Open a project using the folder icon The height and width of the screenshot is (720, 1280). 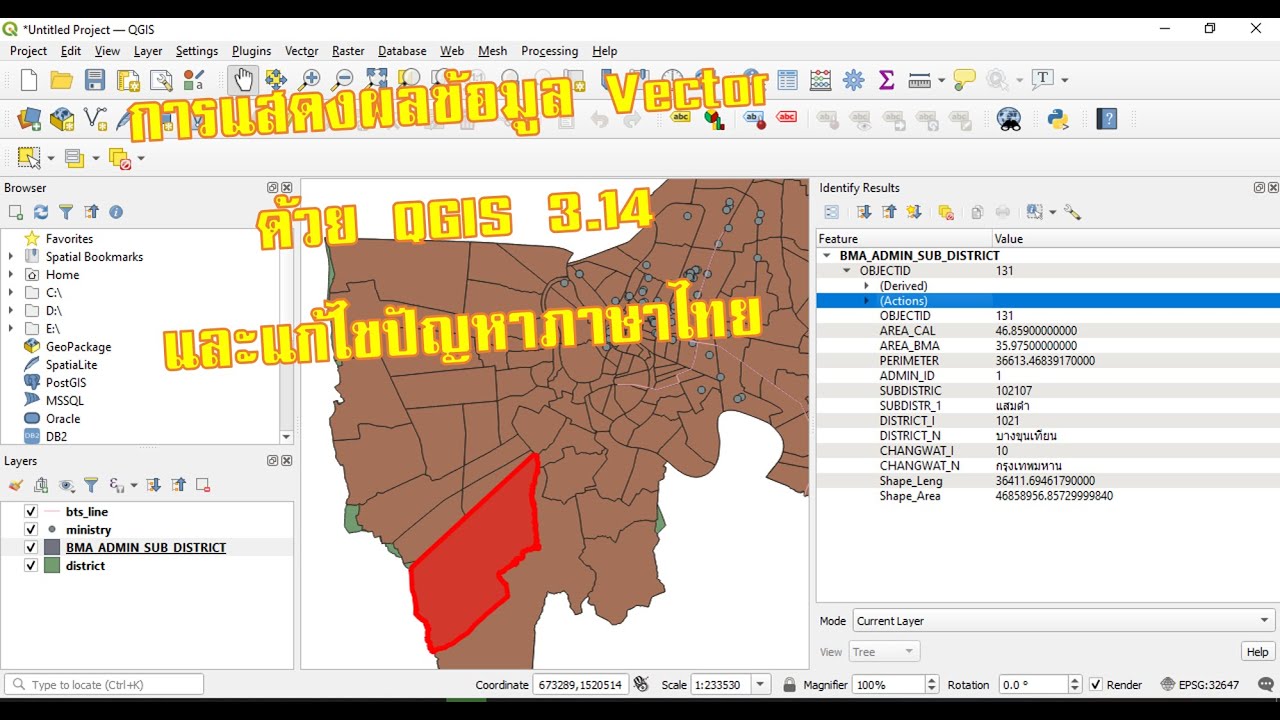point(62,80)
